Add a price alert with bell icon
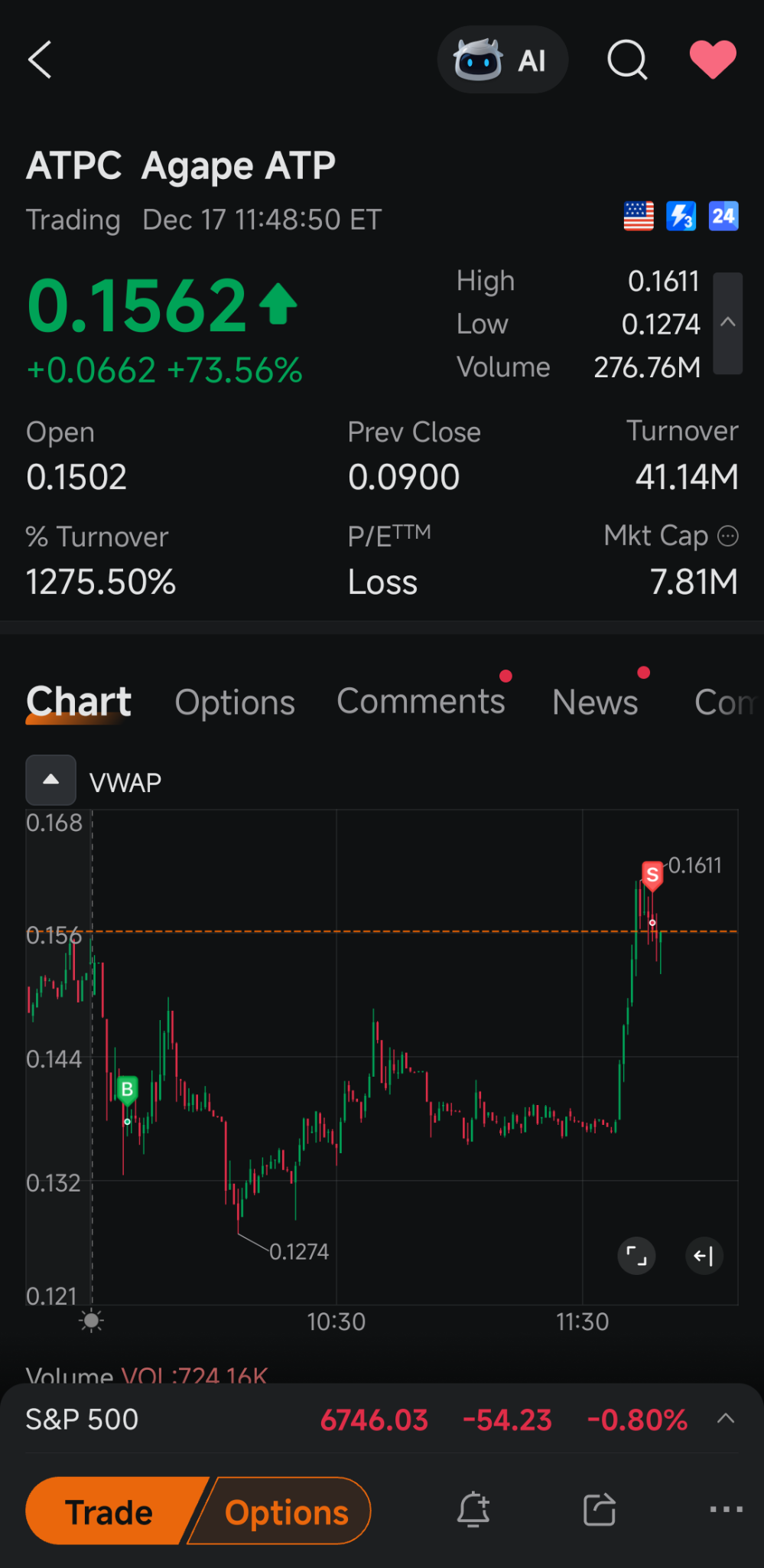 point(473,1510)
